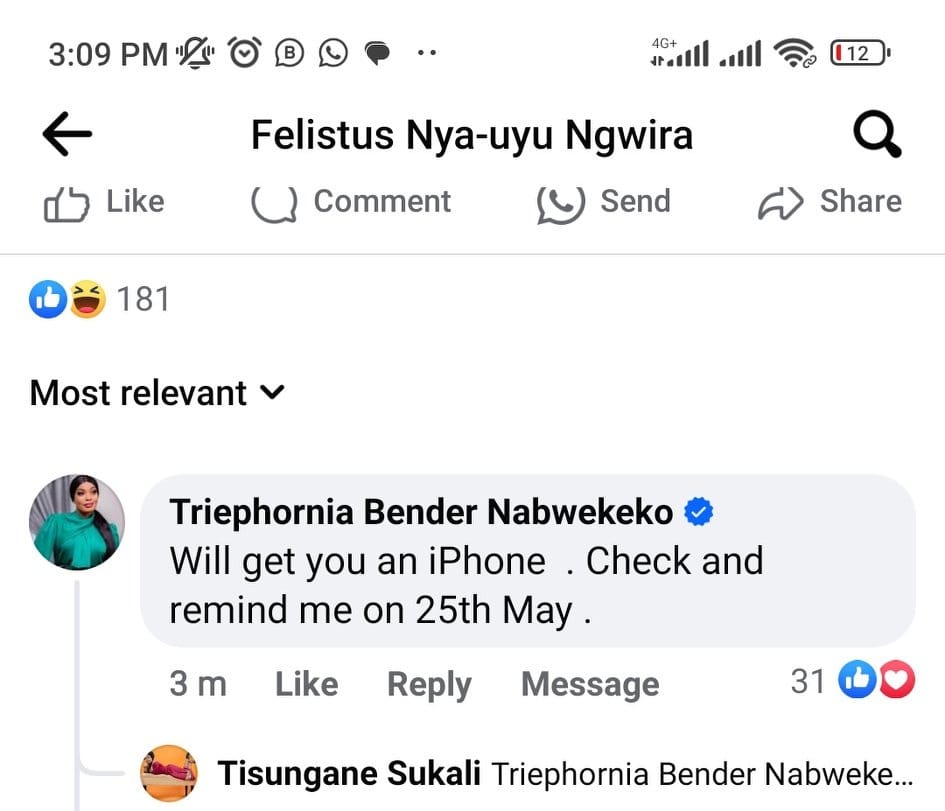Tap Triephornia's profile picture

click(77, 522)
